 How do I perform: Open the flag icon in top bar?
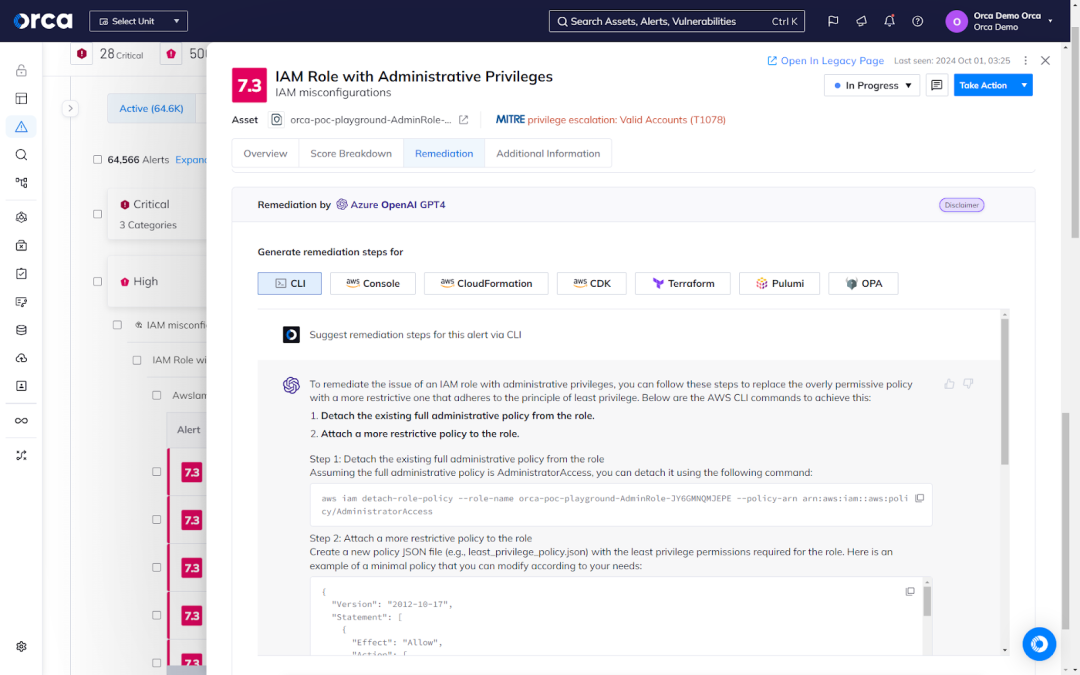pos(833,21)
